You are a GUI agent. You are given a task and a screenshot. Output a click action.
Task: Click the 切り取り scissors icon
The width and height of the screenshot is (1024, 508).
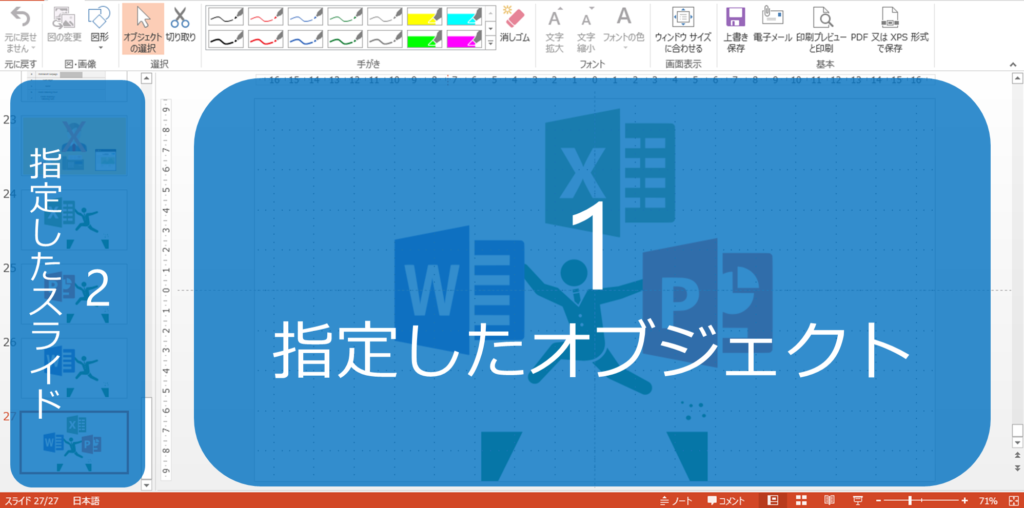point(180,27)
